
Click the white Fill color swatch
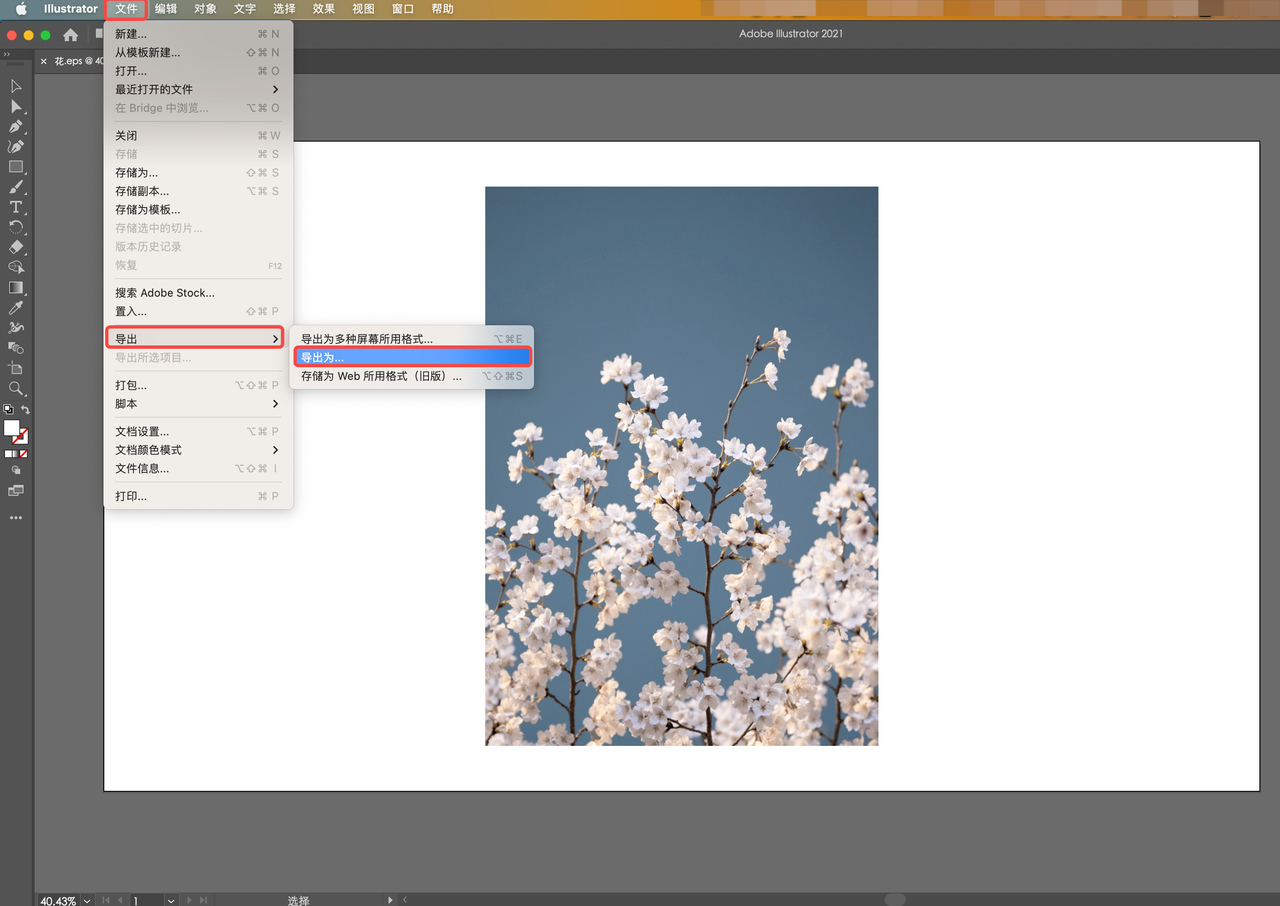[x=12, y=428]
